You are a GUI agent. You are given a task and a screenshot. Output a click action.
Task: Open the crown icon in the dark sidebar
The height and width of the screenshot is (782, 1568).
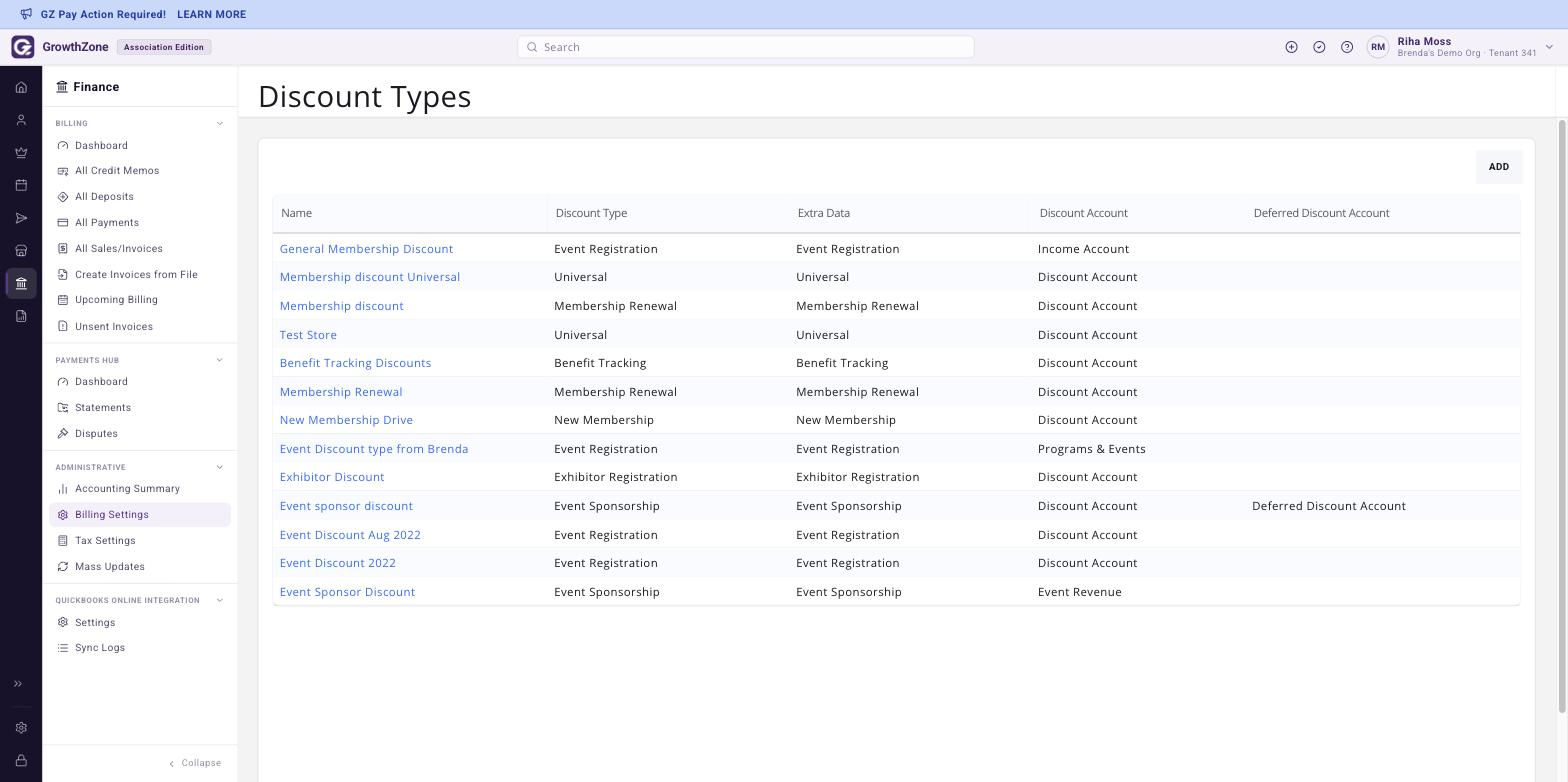point(21,153)
